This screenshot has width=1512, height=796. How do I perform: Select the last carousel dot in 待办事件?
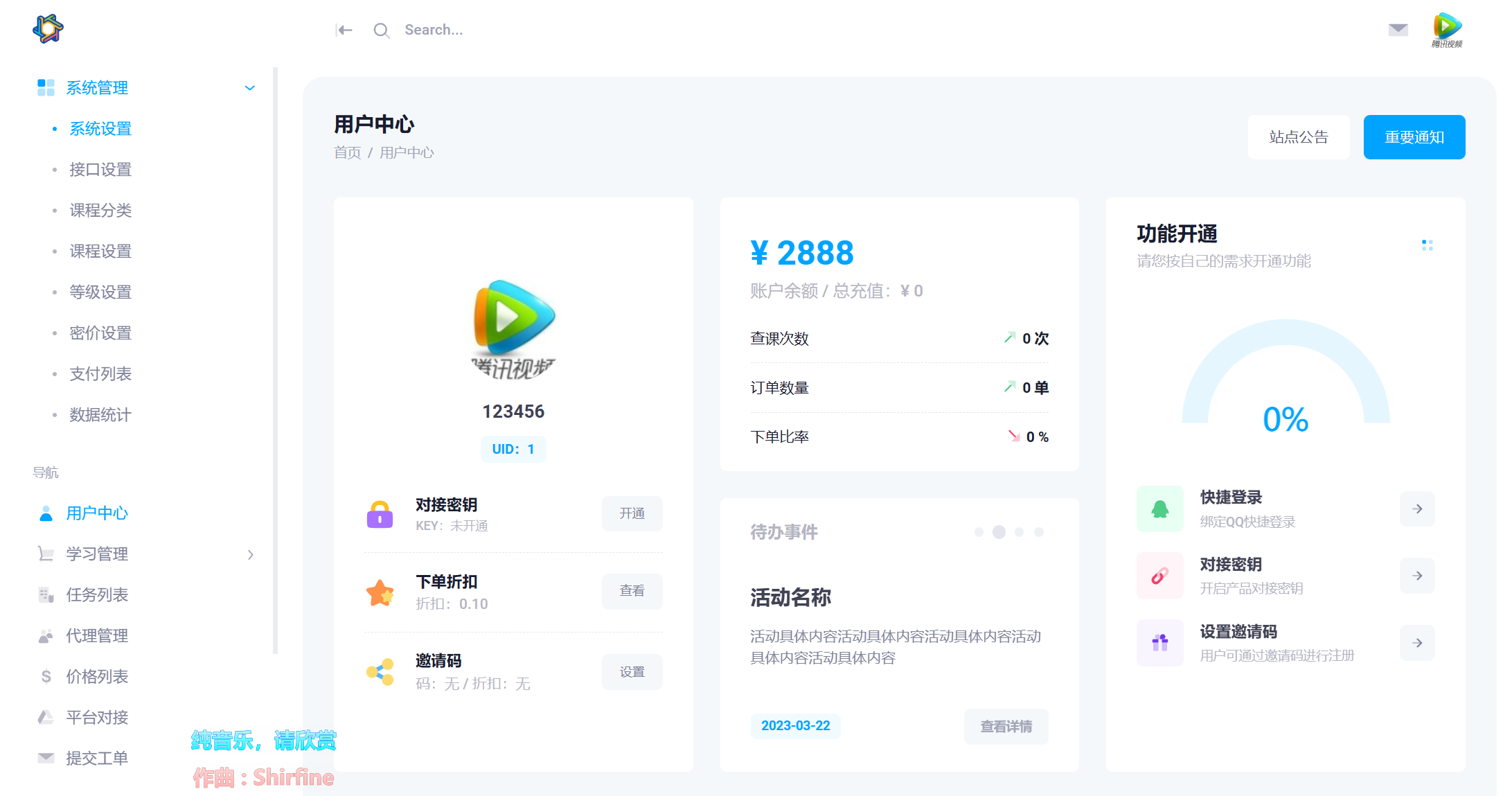click(x=1039, y=532)
